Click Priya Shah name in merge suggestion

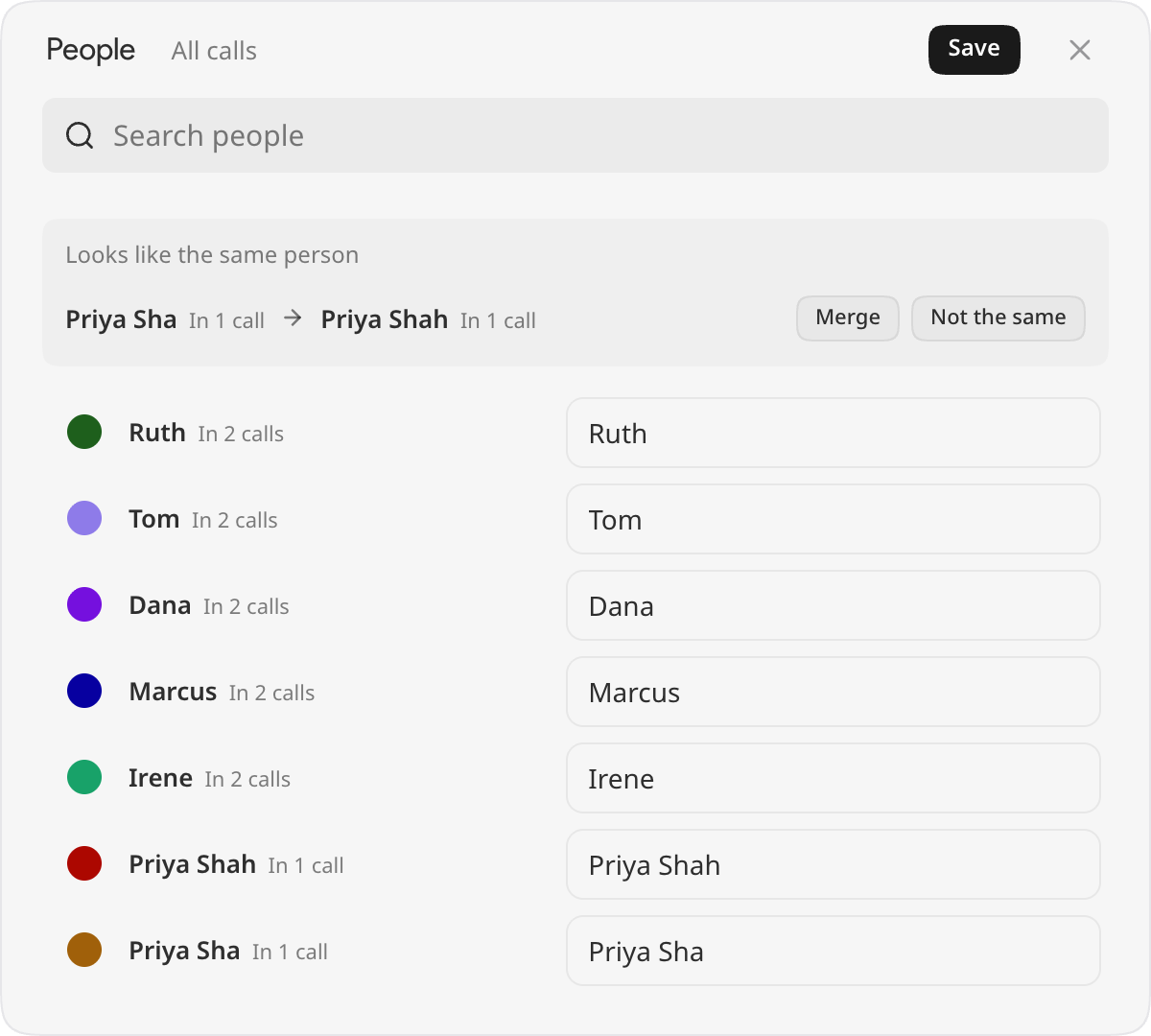(x=385, y=319)
